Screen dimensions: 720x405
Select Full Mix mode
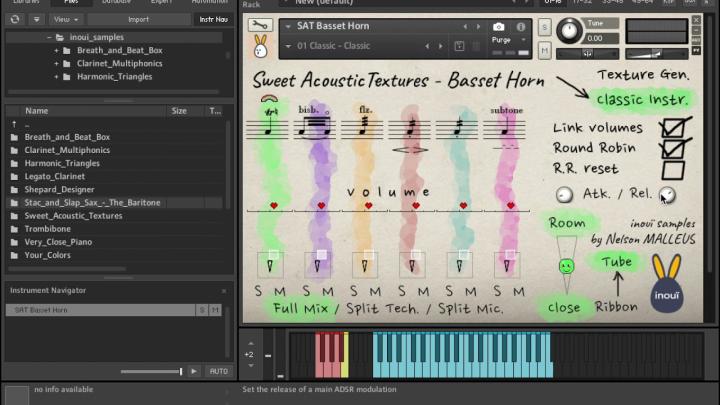point(300,308)
